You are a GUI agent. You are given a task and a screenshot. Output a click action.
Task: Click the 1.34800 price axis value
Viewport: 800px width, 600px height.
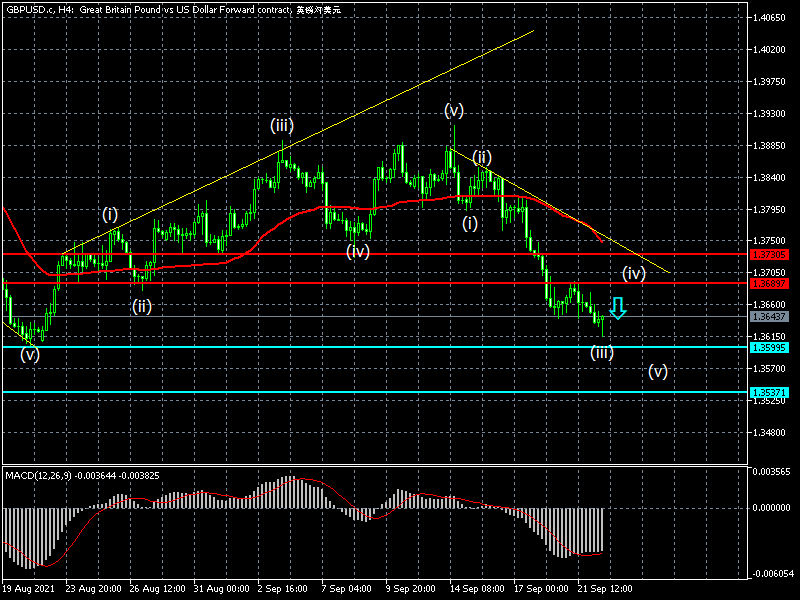tap(769, 433)
